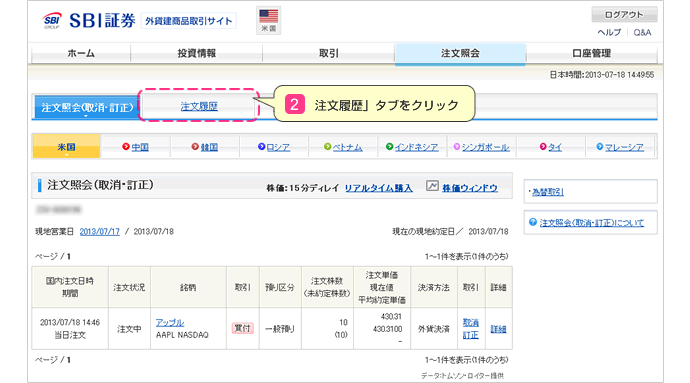The width and height of the screenshot is (690, 383).
Task: Switch to the ベトナム market link
Action: tap(348, 147)
